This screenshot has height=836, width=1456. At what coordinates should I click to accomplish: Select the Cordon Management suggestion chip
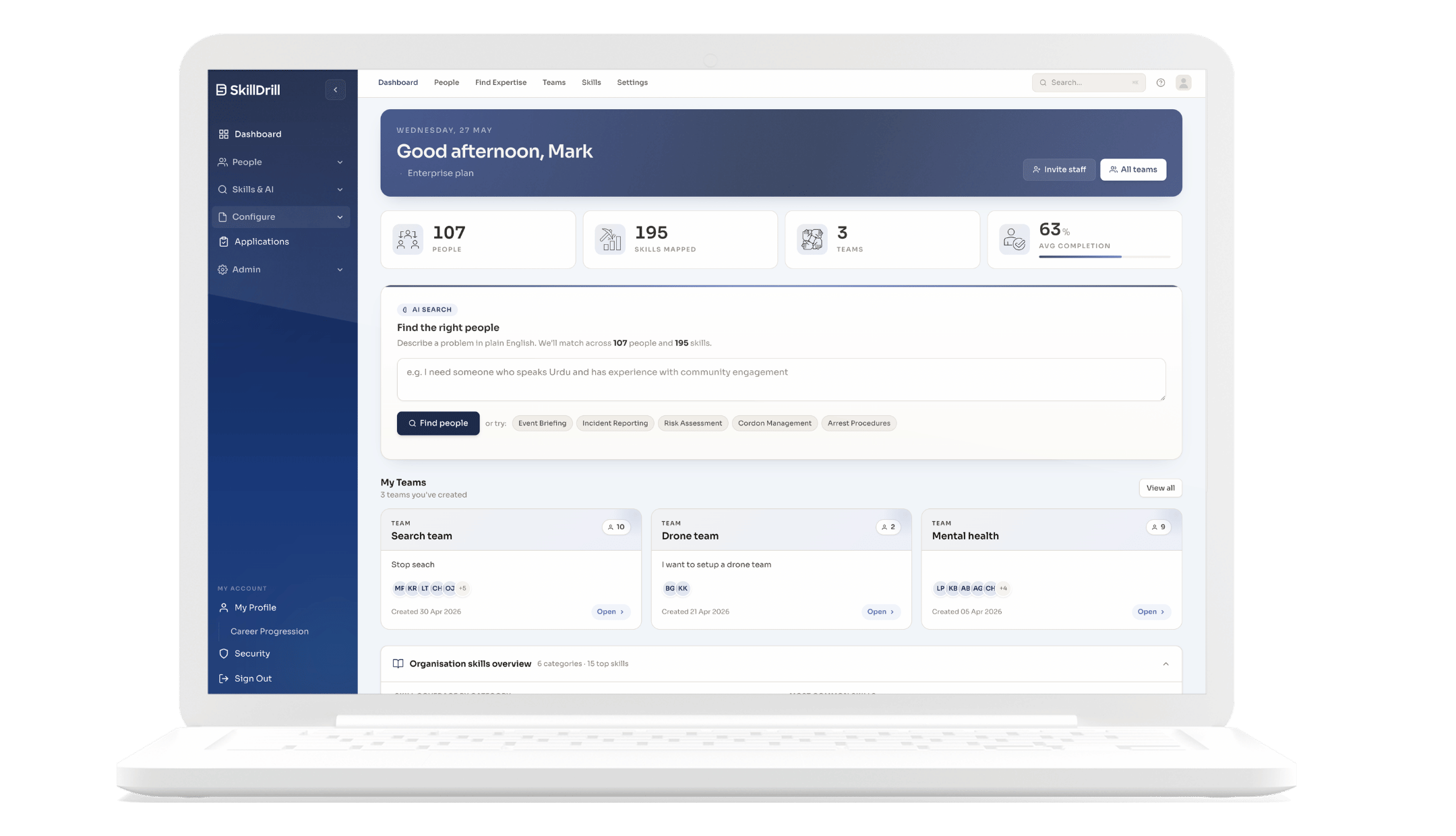pos(775,423)
